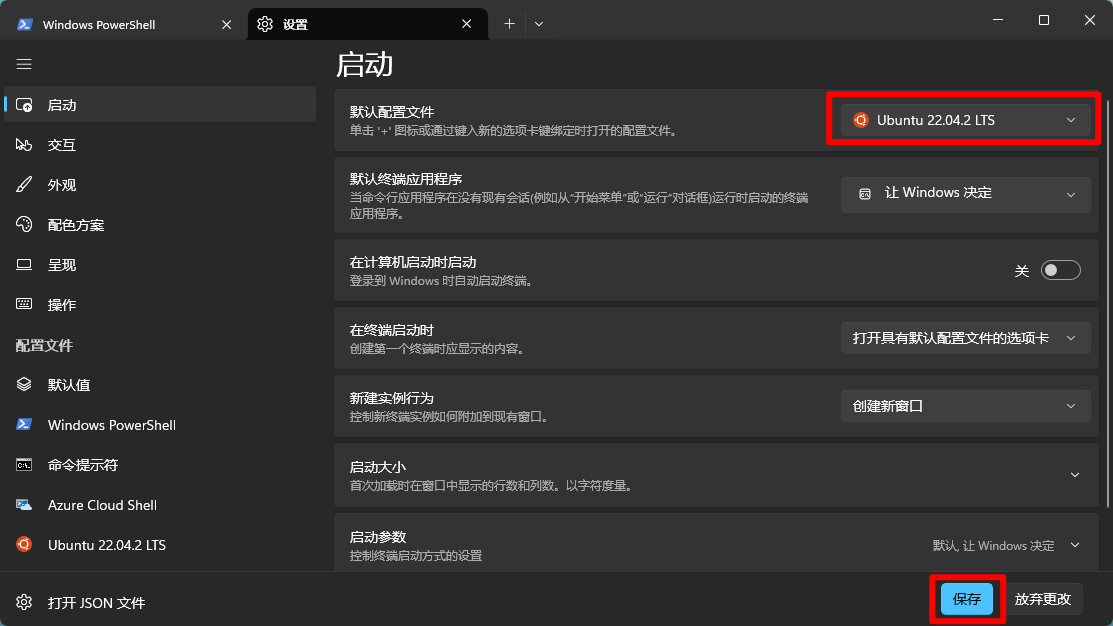Click the command prompt (命令提示符) icon
The image size is (1113, 626).
(x=24, y=465)
